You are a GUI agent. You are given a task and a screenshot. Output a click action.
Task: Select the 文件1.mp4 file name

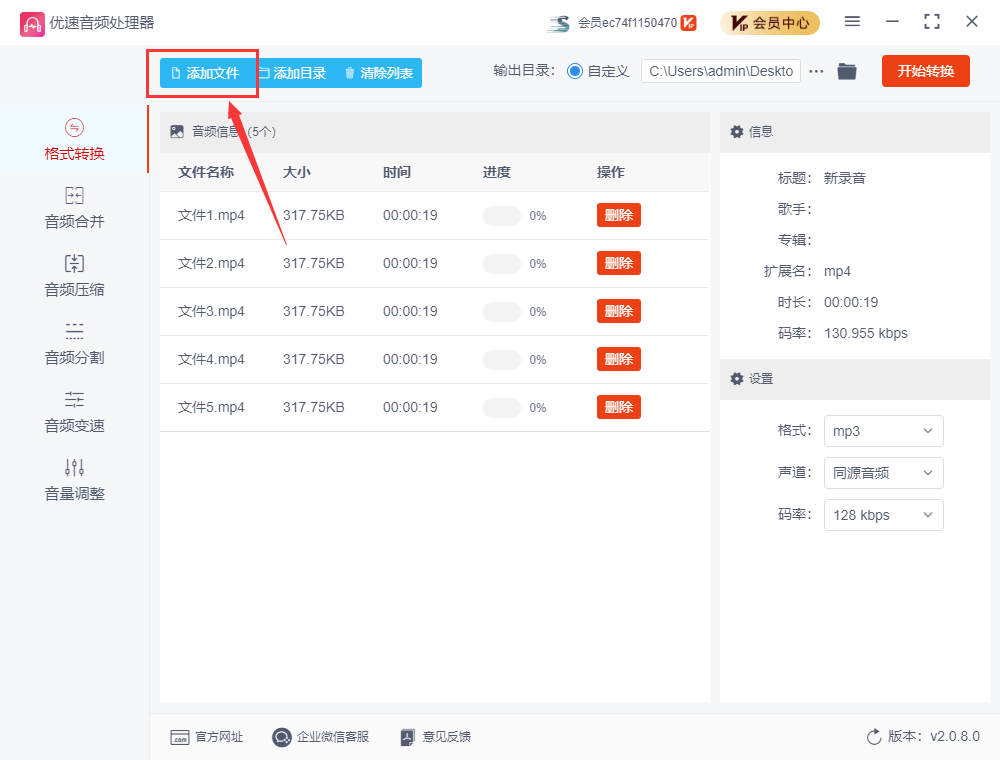[210, 216]
